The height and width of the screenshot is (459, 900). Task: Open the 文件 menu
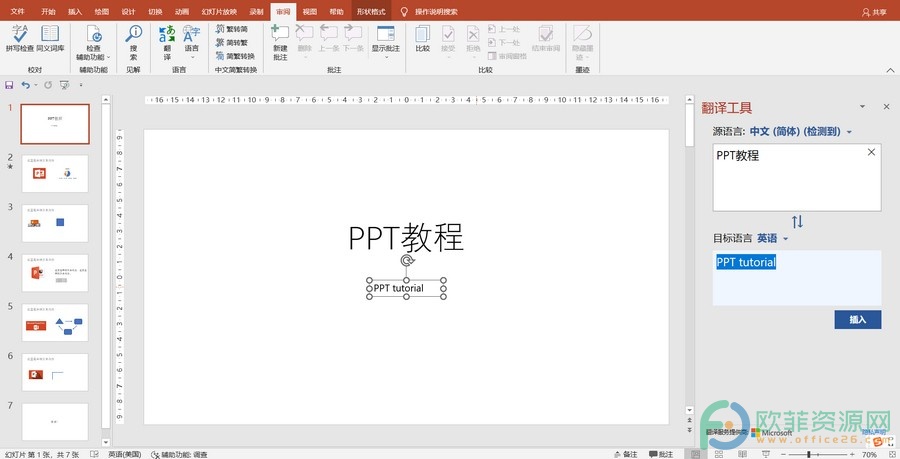tap(18, 11)
